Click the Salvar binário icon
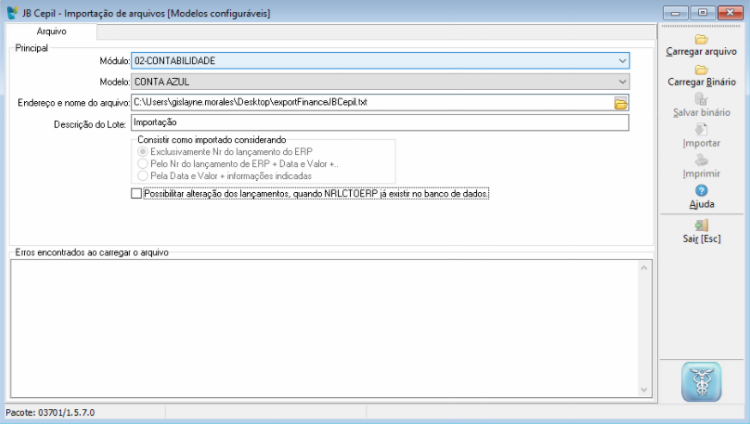The height and width of the screenshot is (424, 750). [x=701, y=100]
